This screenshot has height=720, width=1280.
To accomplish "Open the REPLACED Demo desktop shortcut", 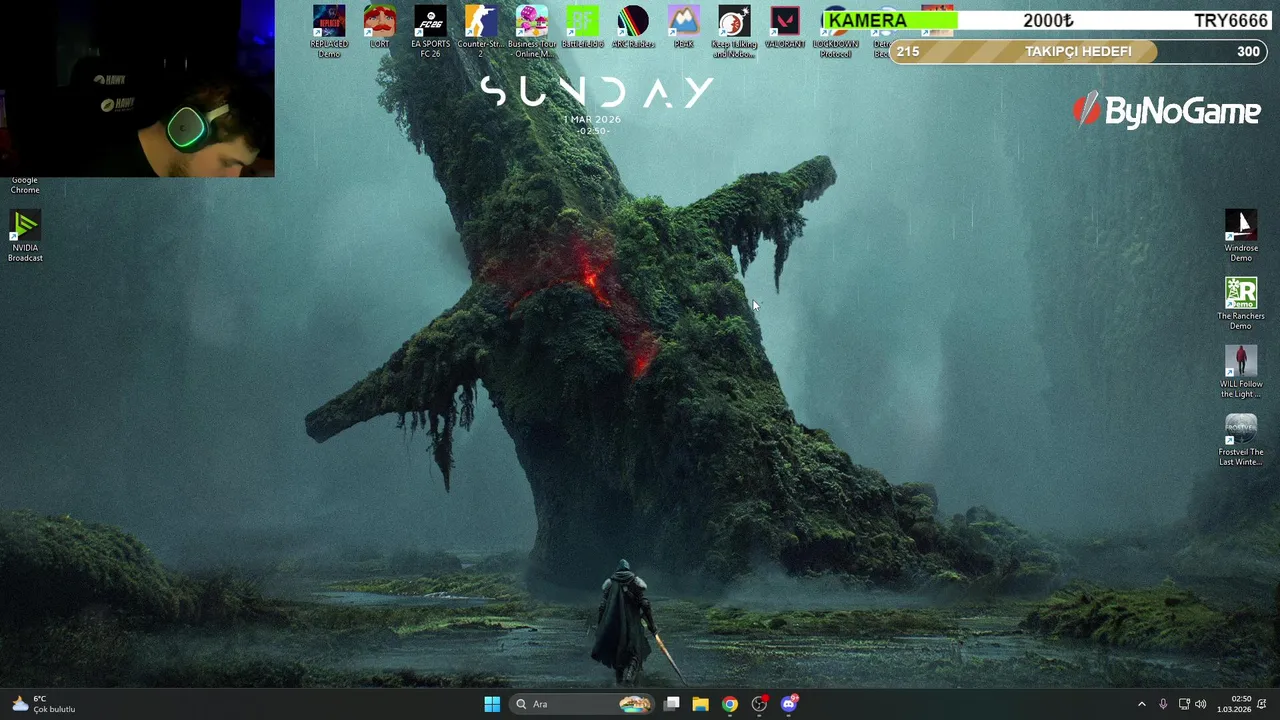I will click(x=329, y=31).
